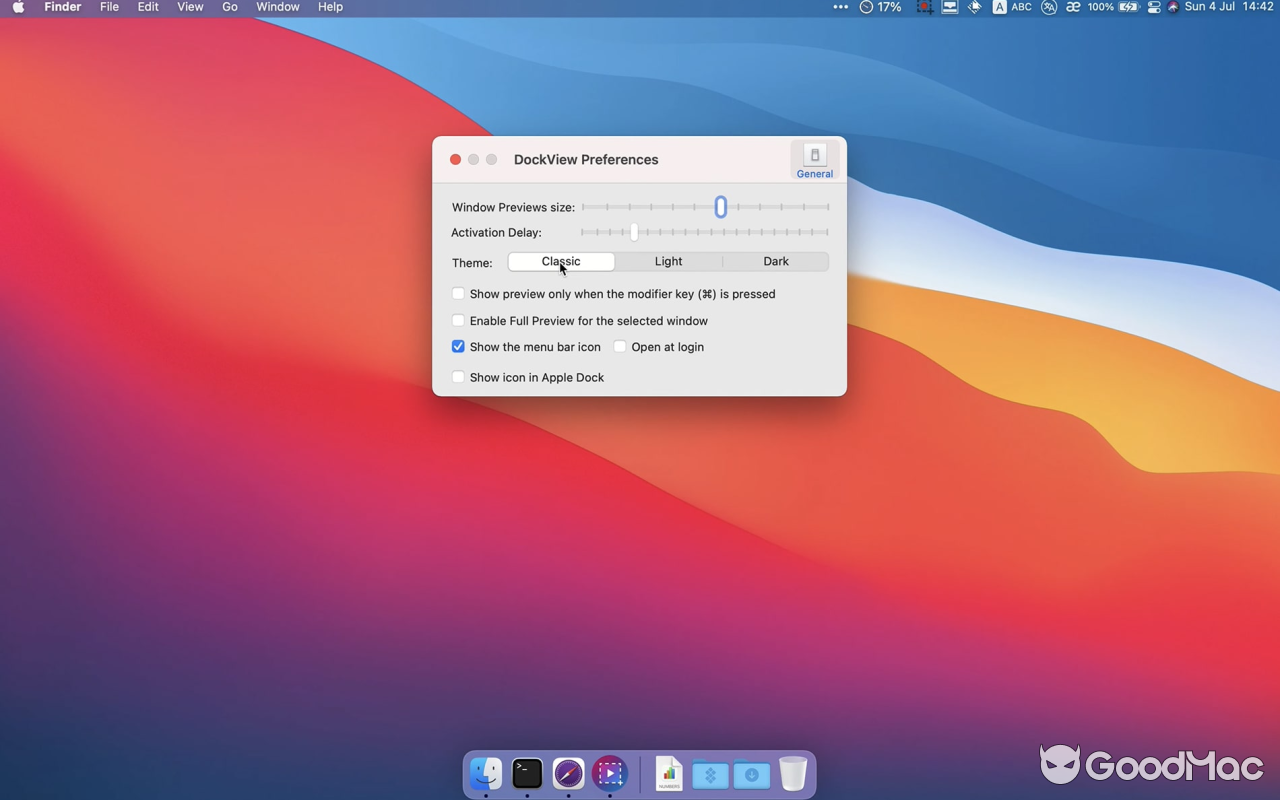Disable Show the menu bar icon

point(458,346)
